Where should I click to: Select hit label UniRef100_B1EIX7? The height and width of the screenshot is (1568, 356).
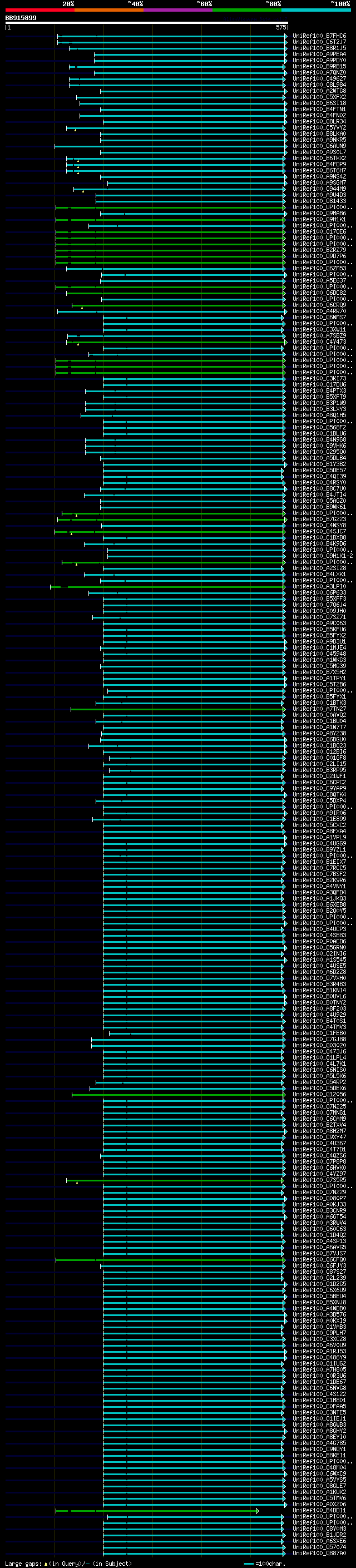(x=319, y=862)
